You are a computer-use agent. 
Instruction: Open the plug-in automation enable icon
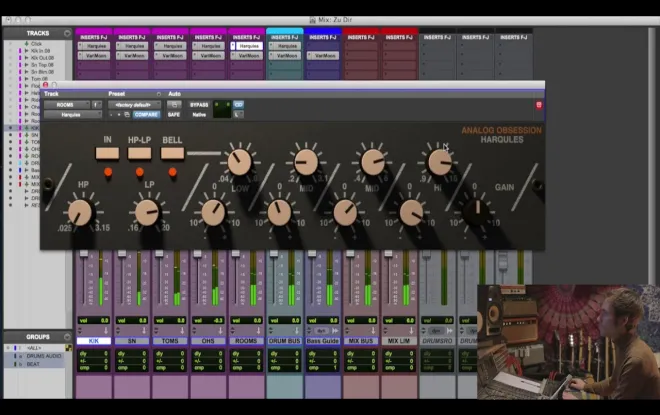(x=174, y=105)
